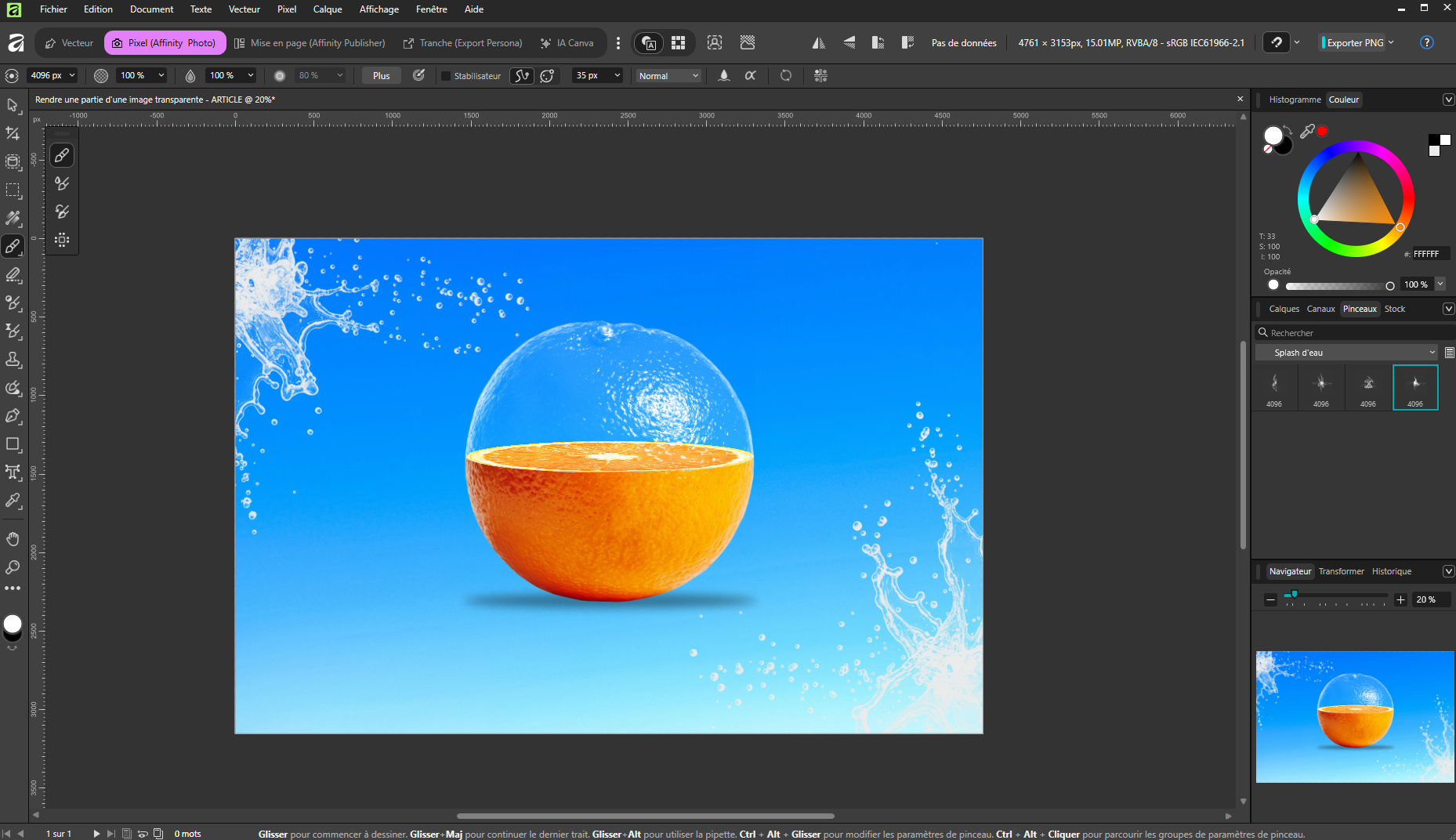Choose the Clone Stamp tool

13,360
